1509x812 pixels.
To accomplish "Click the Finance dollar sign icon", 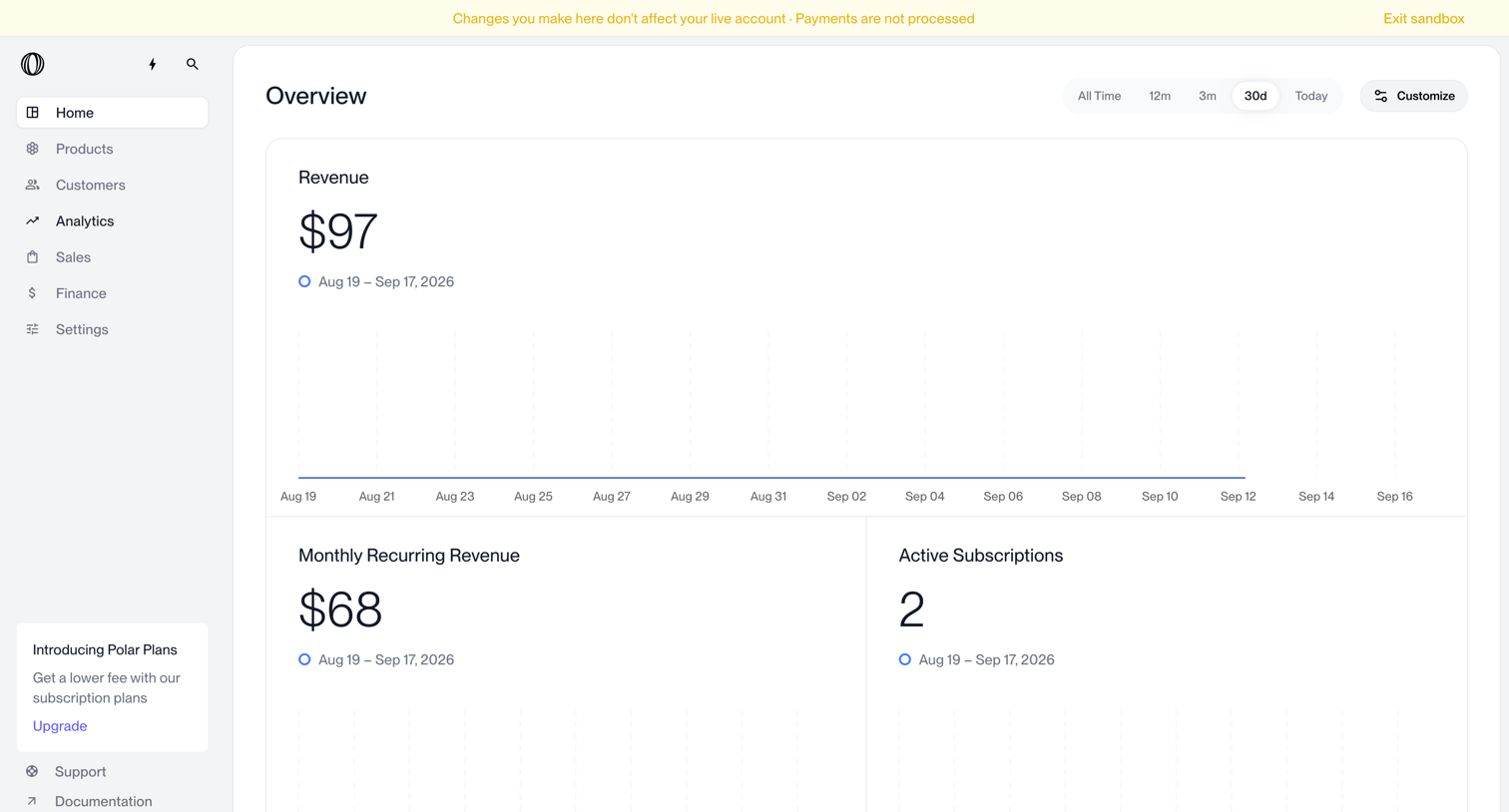I will pos(33,293).
